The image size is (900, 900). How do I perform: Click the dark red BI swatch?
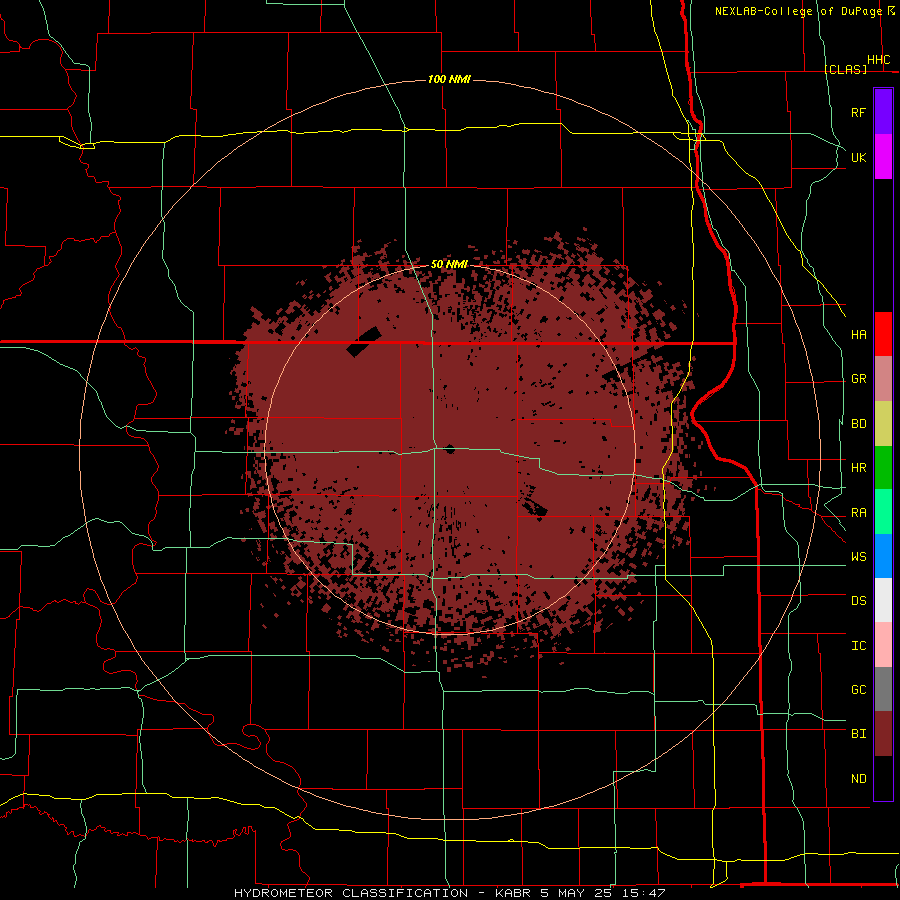(883, 734)
